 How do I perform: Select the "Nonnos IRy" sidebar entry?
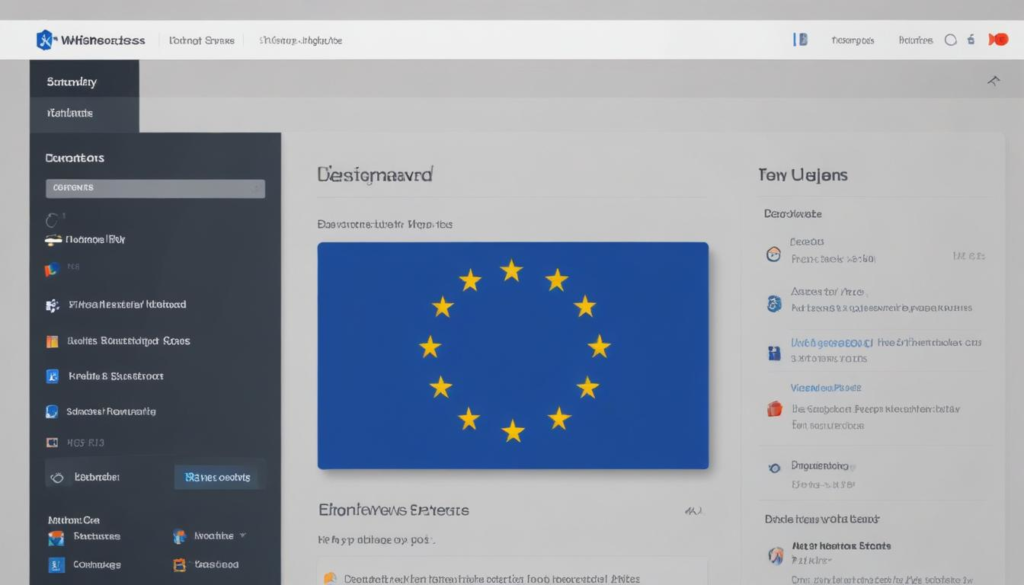pos(95,240)
